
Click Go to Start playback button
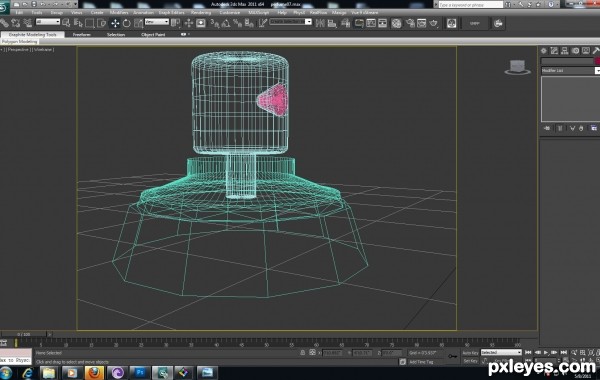528,352
